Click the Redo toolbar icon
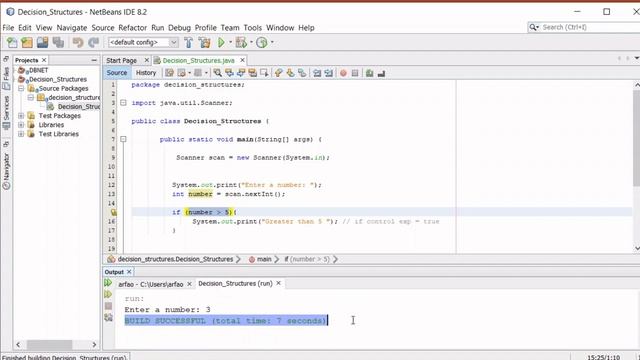The height and width of the screenshot is (360, 640). point(93,42)
